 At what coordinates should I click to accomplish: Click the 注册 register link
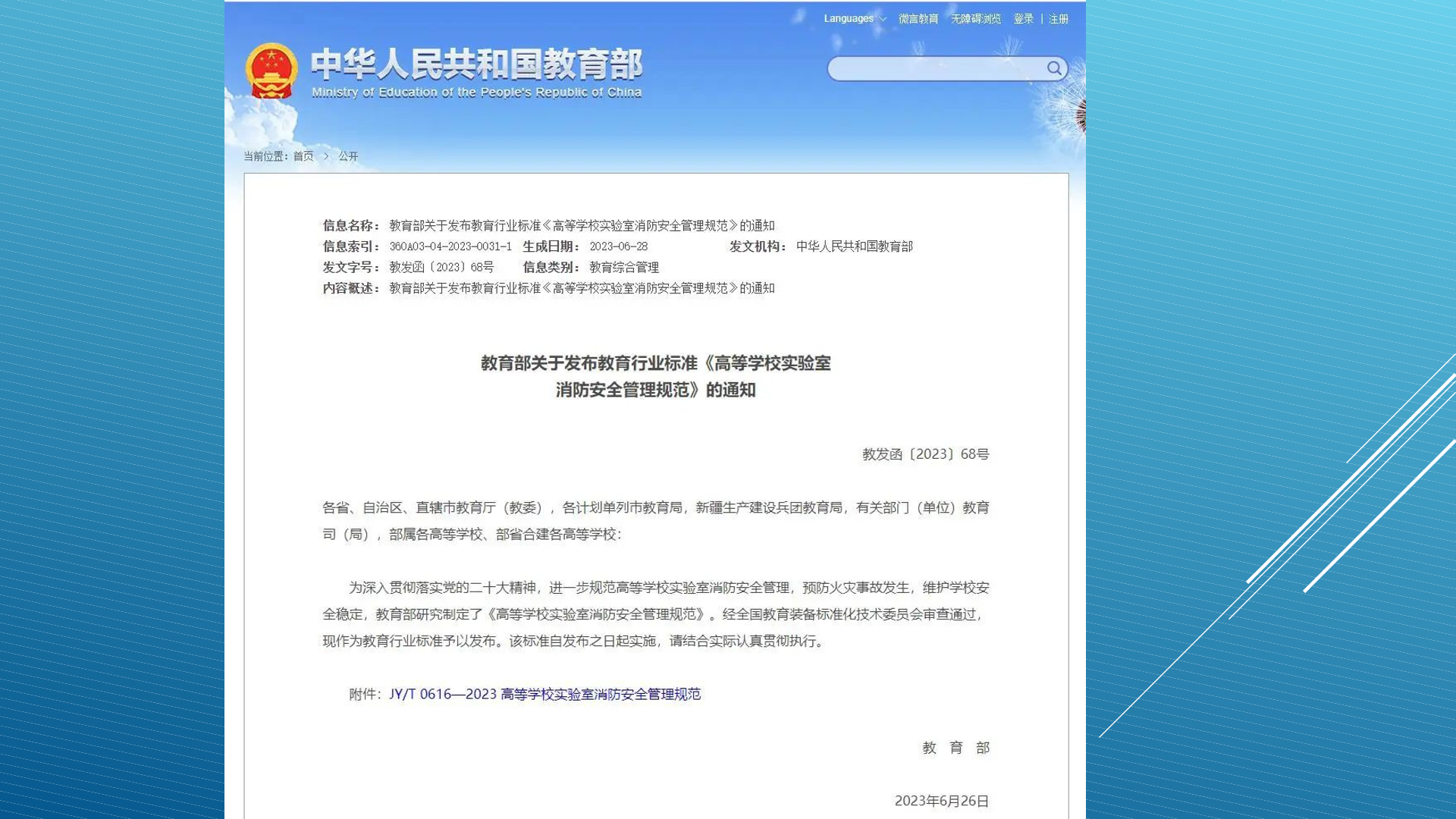1058,19
